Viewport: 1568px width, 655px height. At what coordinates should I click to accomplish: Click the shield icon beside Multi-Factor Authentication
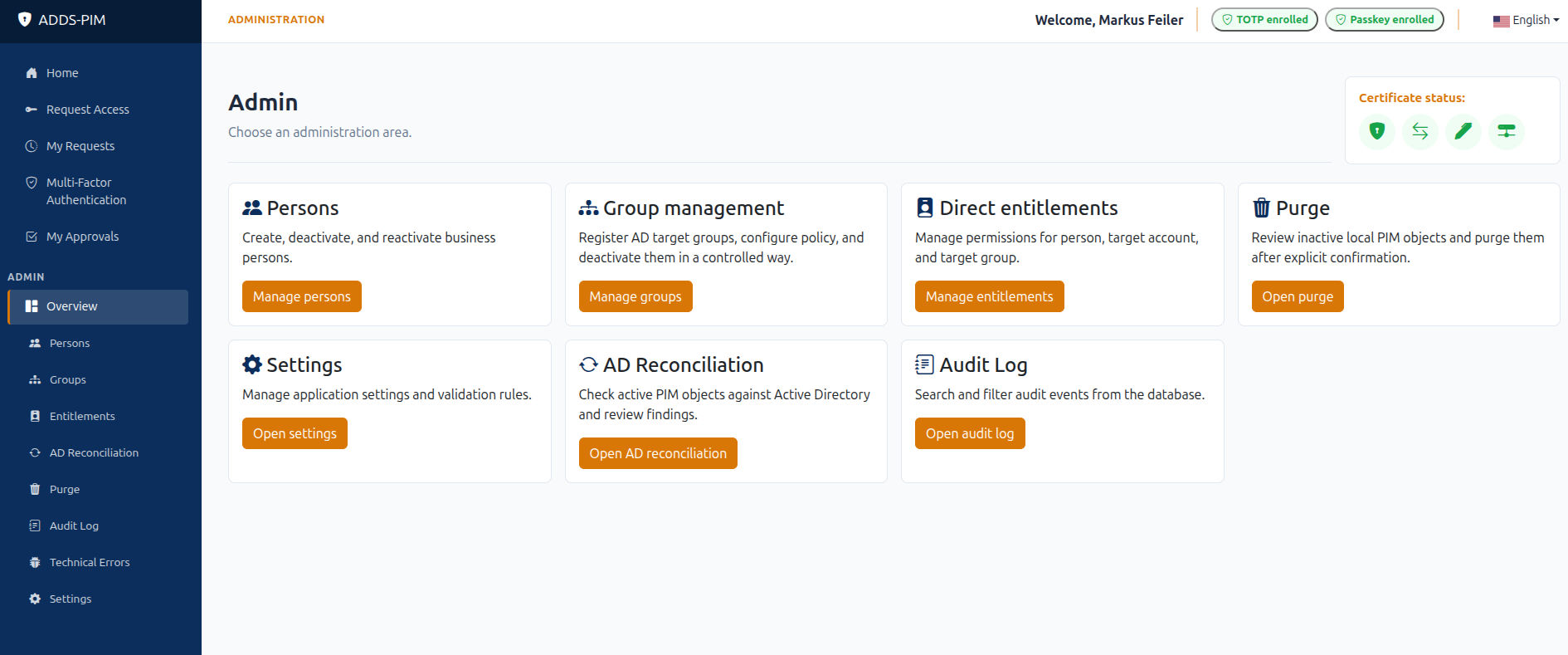[x=32, y=183]
